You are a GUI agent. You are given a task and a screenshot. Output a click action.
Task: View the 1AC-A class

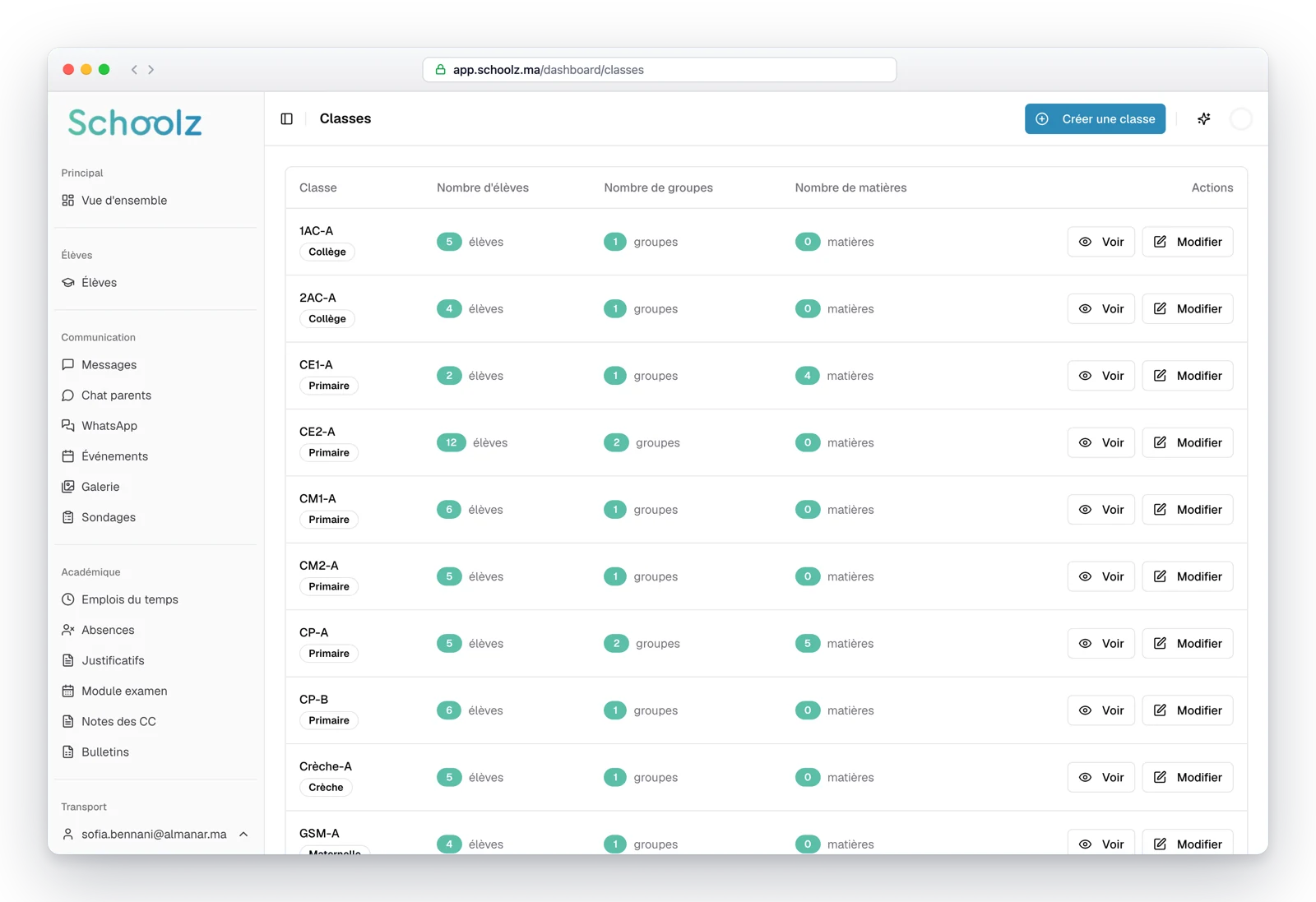1101,242
